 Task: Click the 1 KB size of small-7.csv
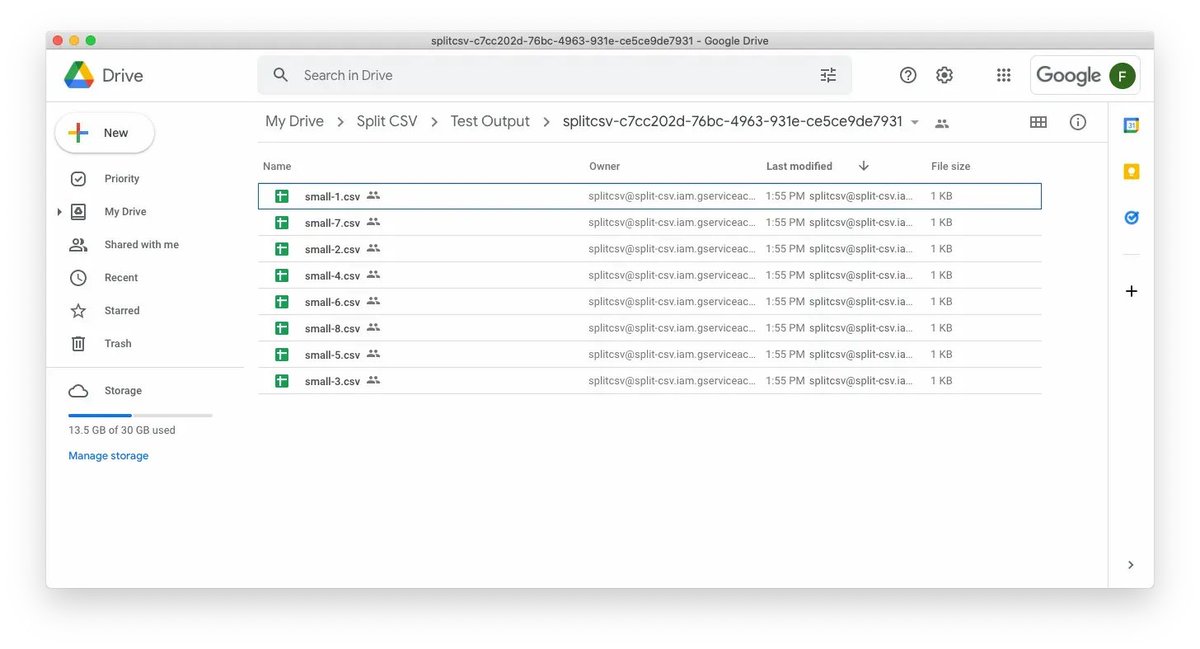coord(942,222)
